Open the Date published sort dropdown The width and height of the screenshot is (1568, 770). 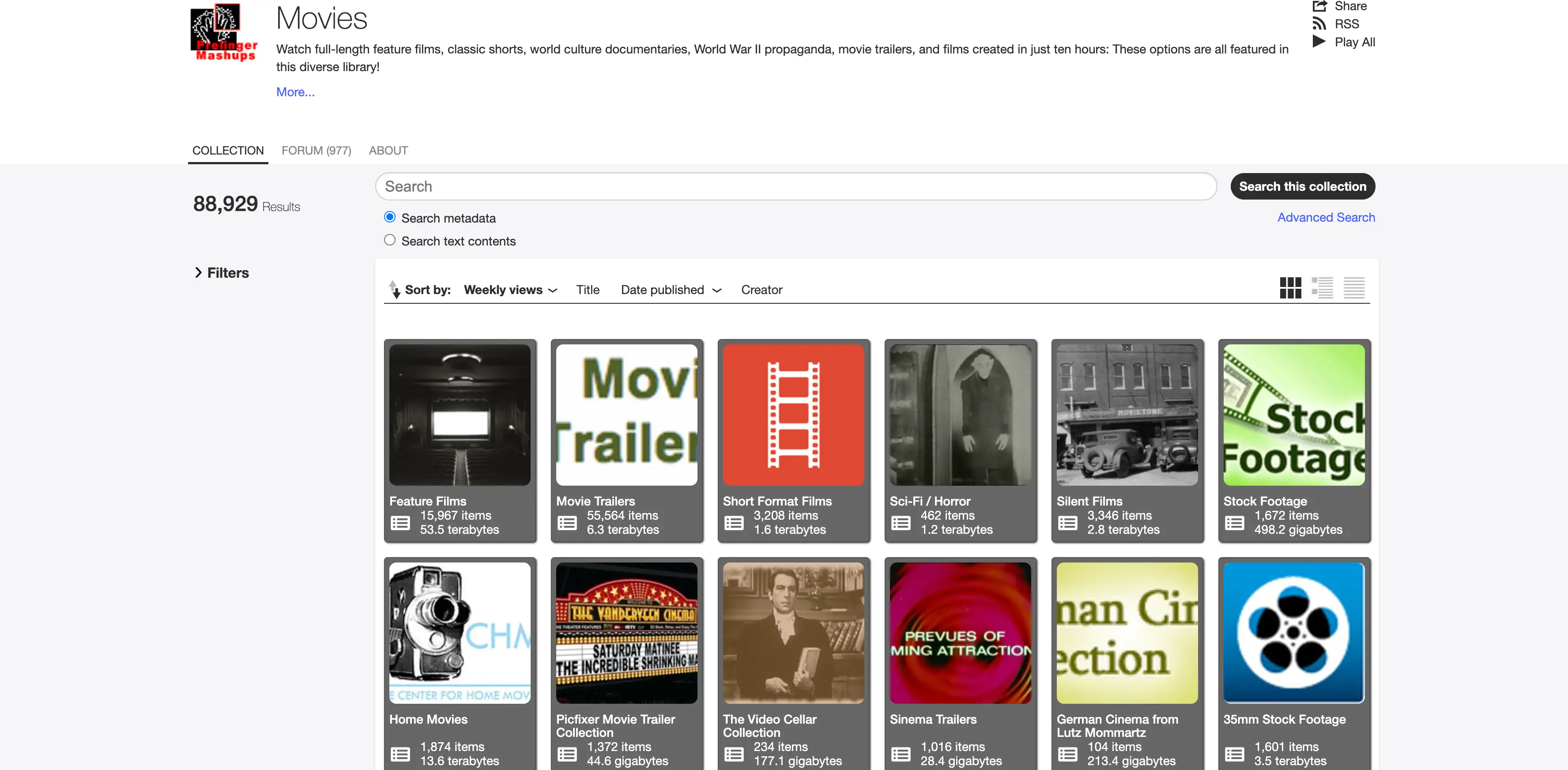pyautogui.click(x=671, y=290)
